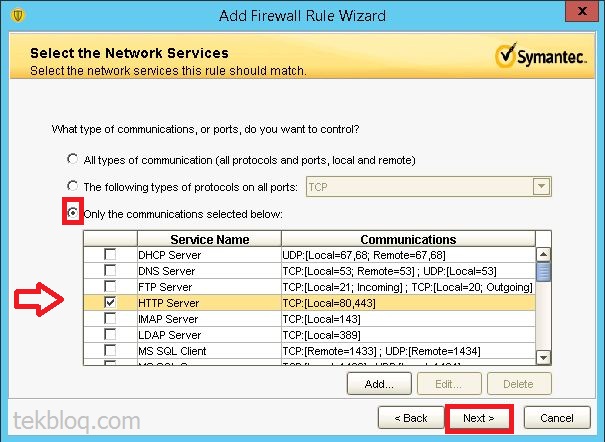Check the LDAP Server checkbox
The height and width of the screenshot is (442, 605).
(x=110, y=334)
